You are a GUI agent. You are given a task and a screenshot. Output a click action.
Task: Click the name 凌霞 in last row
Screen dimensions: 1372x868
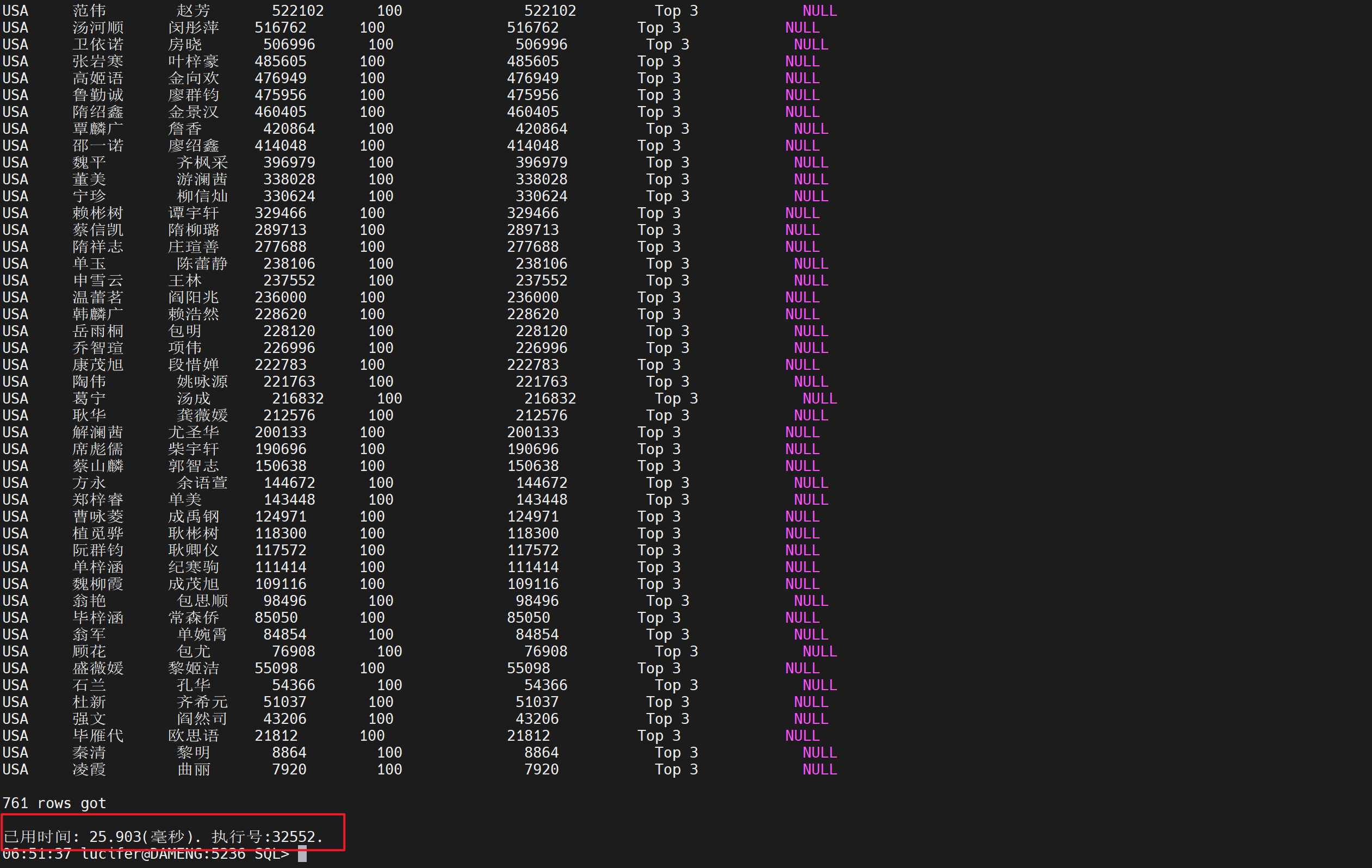[89, 770]
